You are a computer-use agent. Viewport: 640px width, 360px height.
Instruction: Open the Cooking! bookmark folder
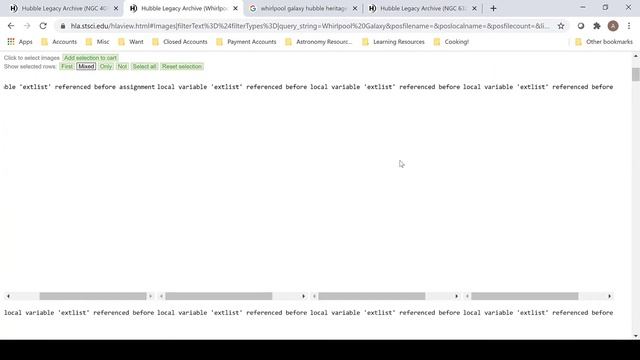tap(451, 42)
